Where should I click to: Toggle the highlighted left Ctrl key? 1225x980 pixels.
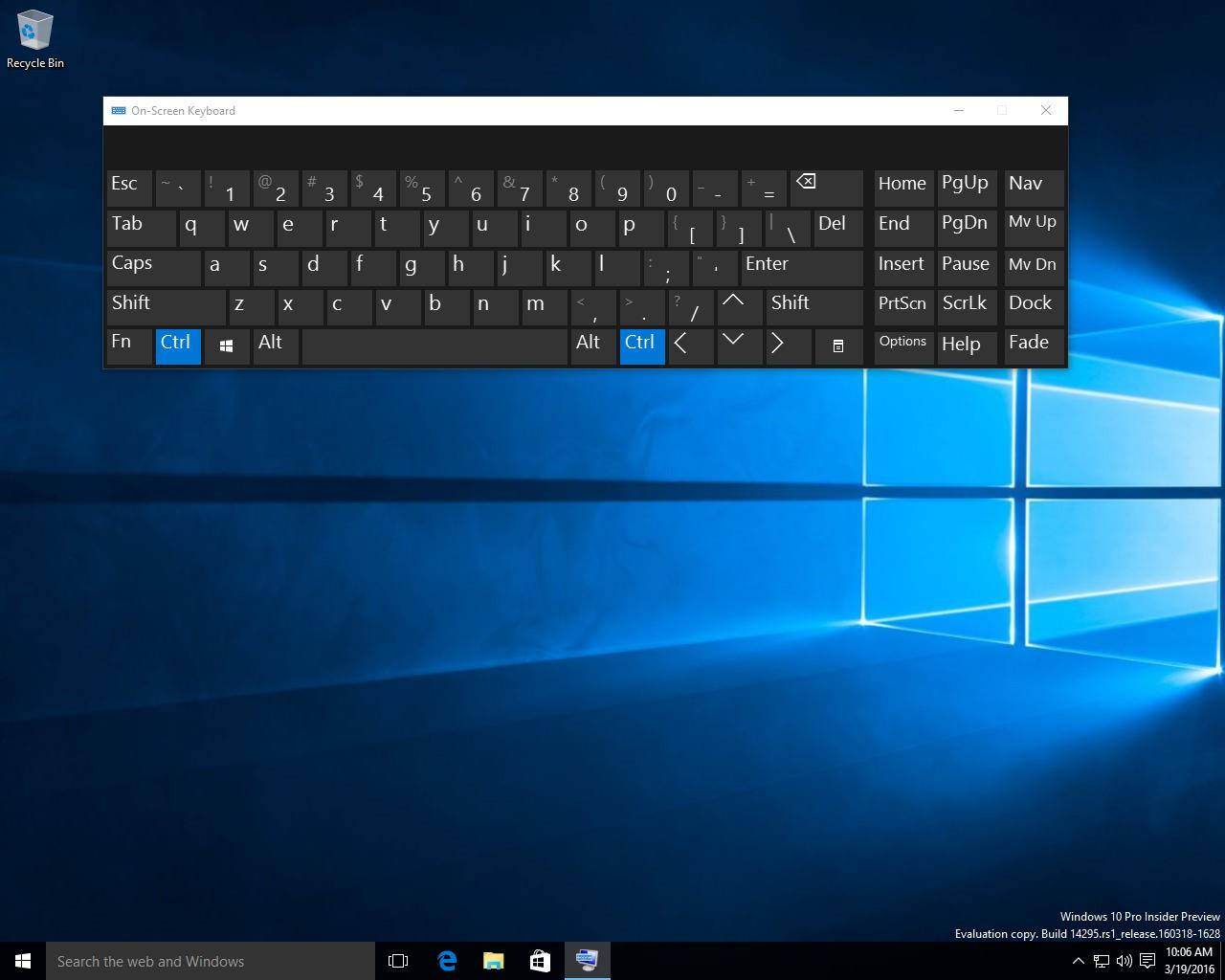(x=178, y=346)
